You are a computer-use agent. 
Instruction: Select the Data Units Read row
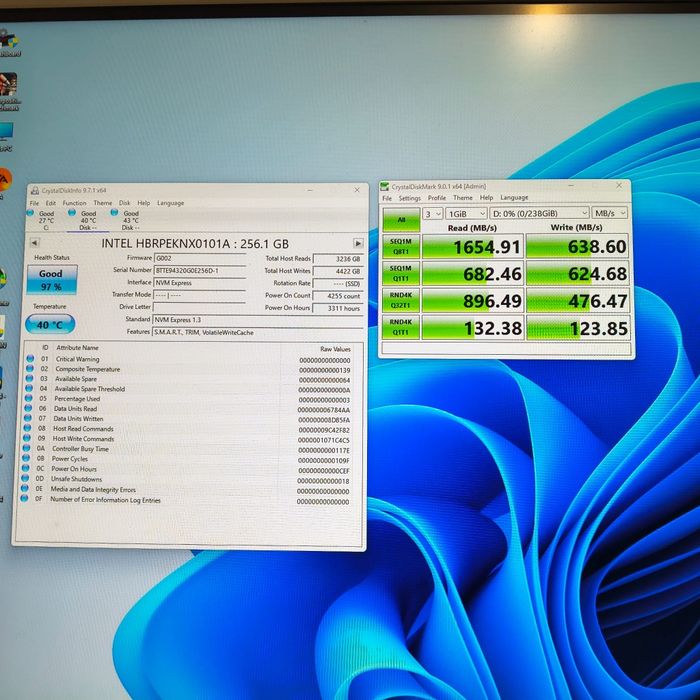pyautogui.click(x=189, y=409)
